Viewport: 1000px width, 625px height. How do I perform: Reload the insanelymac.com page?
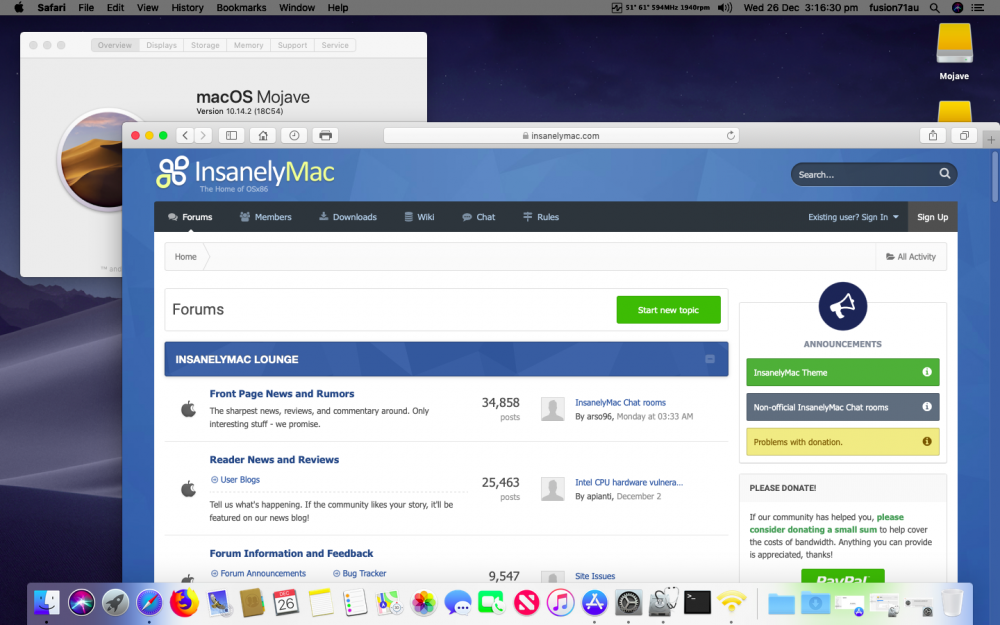pyautogui.click(x=731, y=135)
